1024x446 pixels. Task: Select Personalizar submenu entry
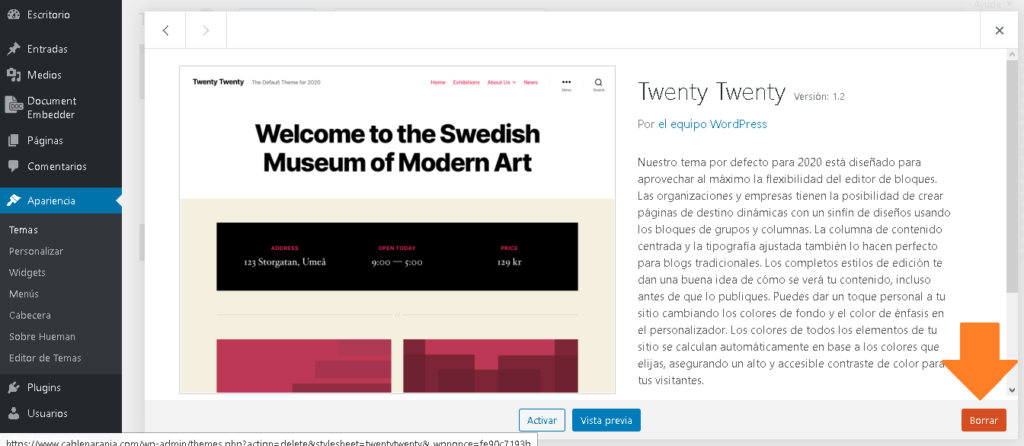(x=36, y=251)
